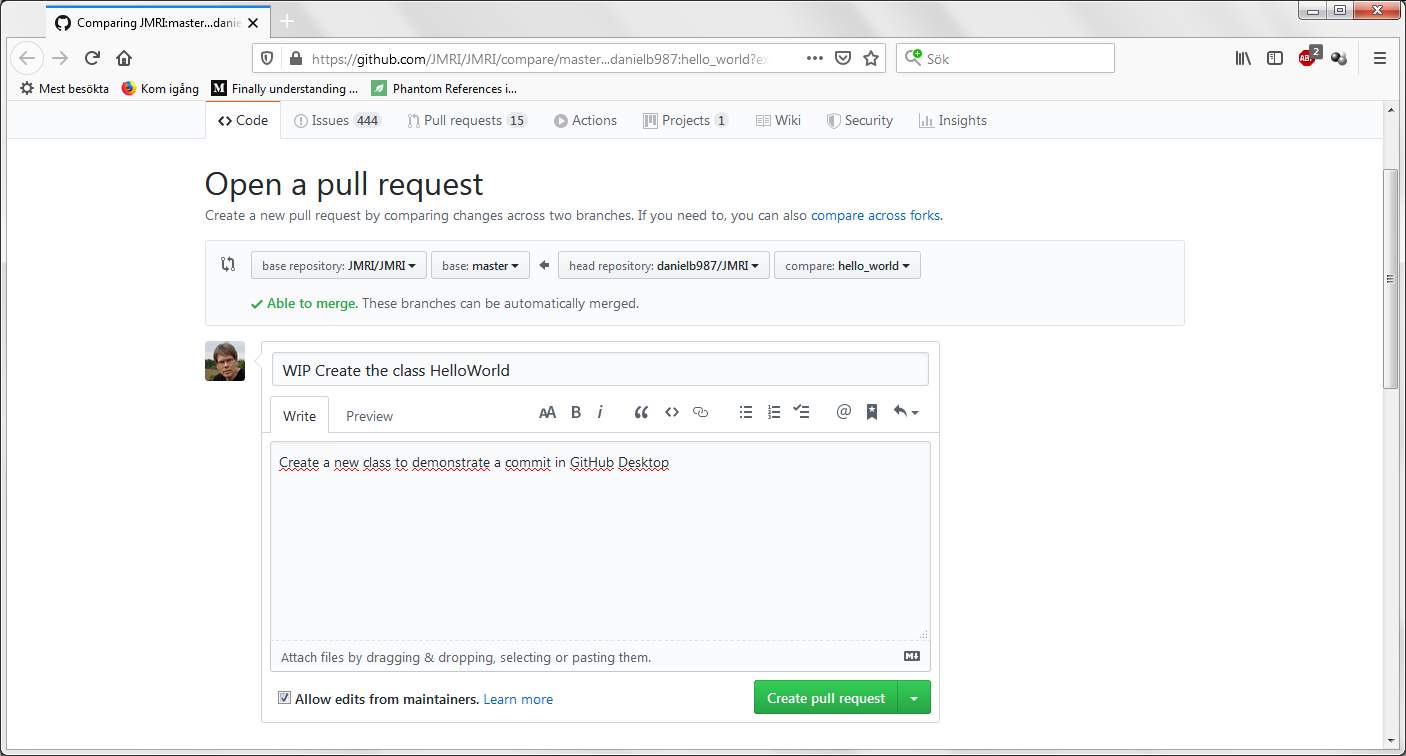Insert code with the code icon

tap(672, 412)
